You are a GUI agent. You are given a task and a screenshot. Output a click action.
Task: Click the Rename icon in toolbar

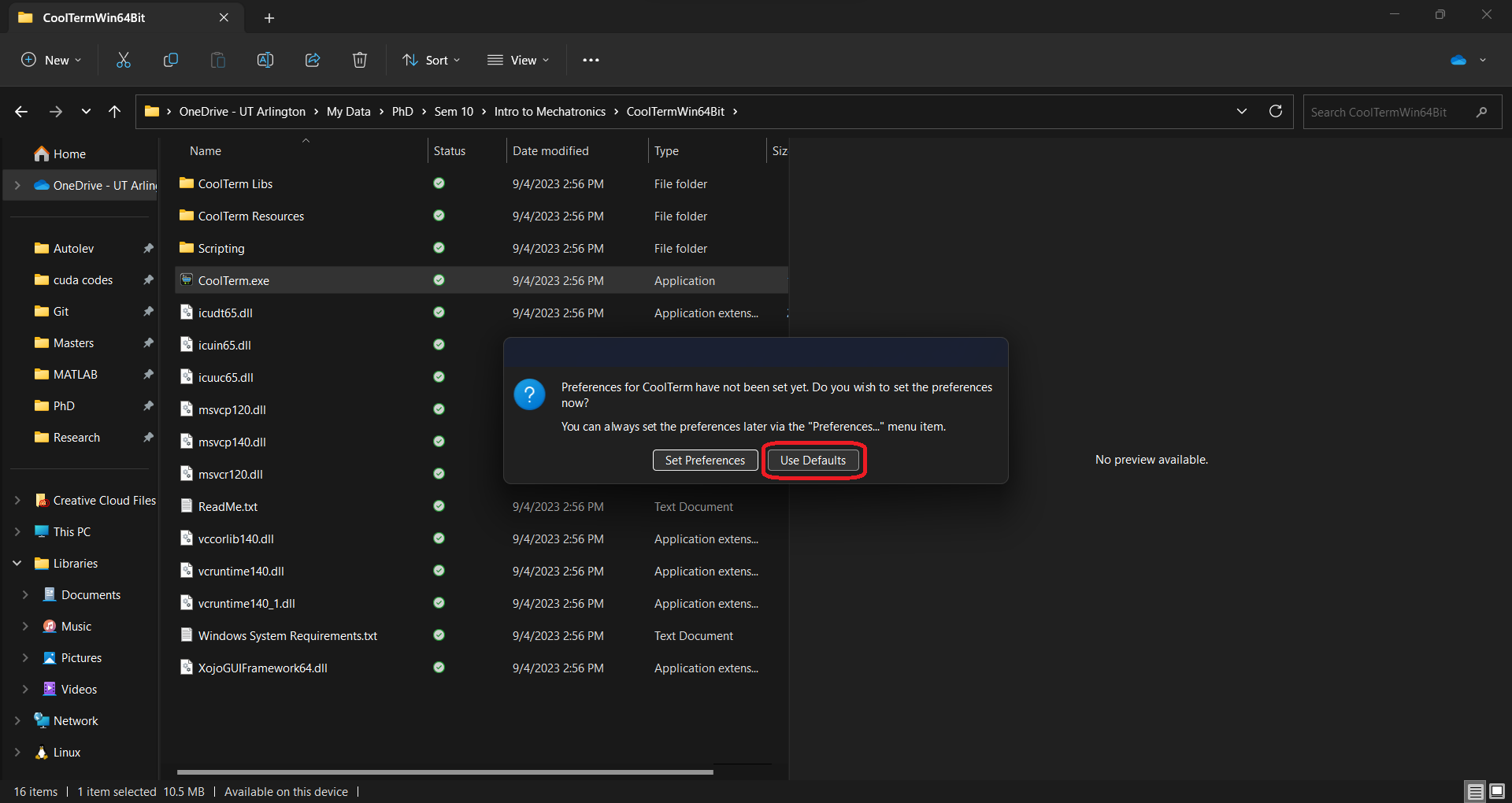(265, 60)
